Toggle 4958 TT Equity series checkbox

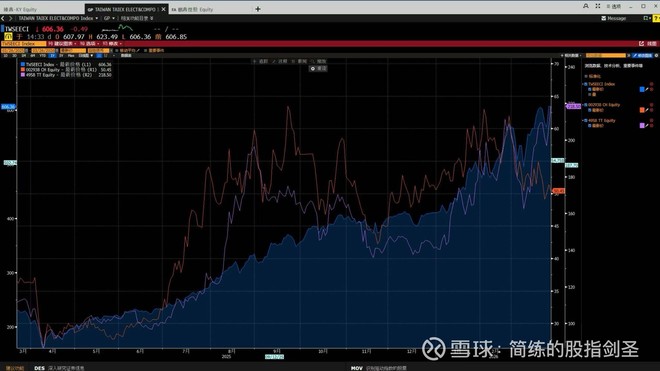585,120
